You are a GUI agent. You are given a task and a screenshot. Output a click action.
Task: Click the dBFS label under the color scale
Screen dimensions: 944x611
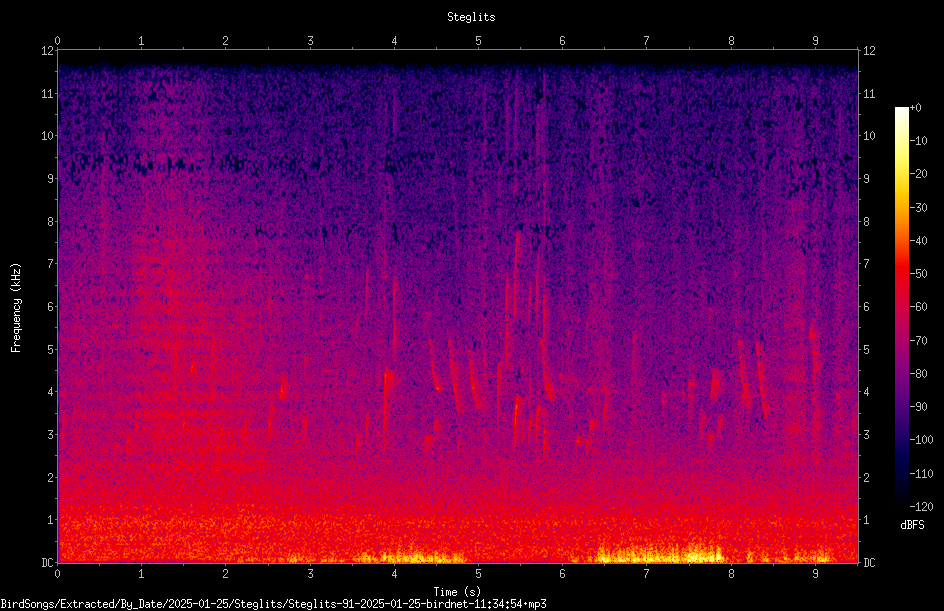(x=912, y=525)
